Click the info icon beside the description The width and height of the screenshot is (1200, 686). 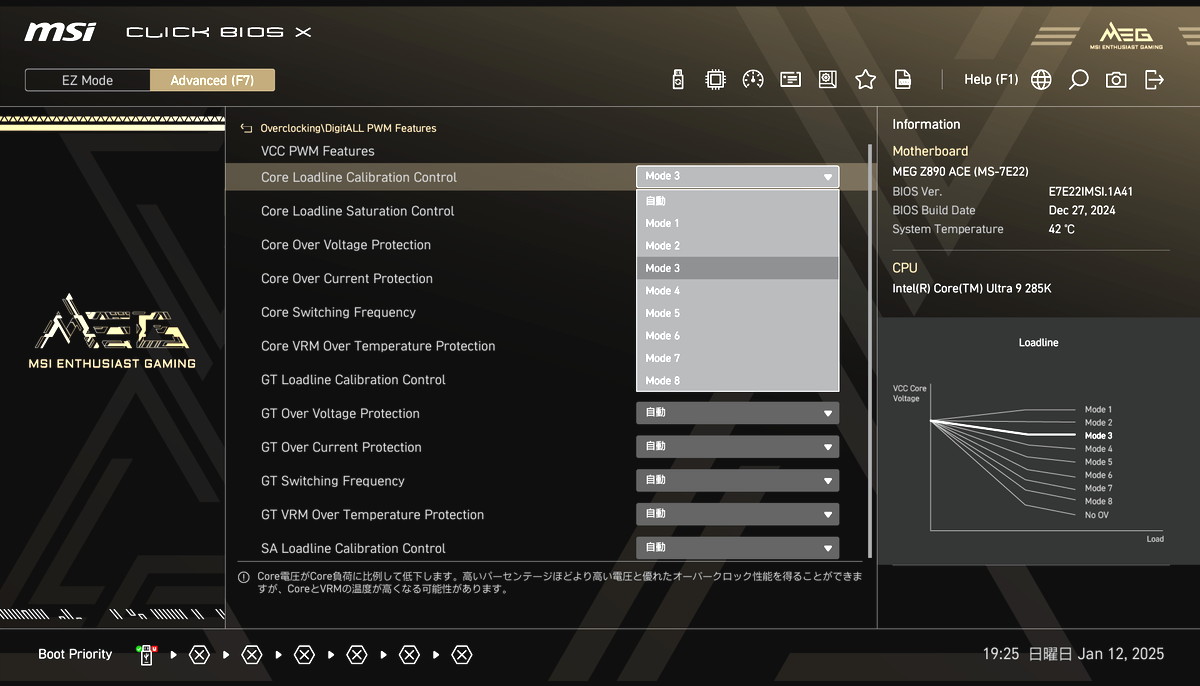[x=243, y=577]
